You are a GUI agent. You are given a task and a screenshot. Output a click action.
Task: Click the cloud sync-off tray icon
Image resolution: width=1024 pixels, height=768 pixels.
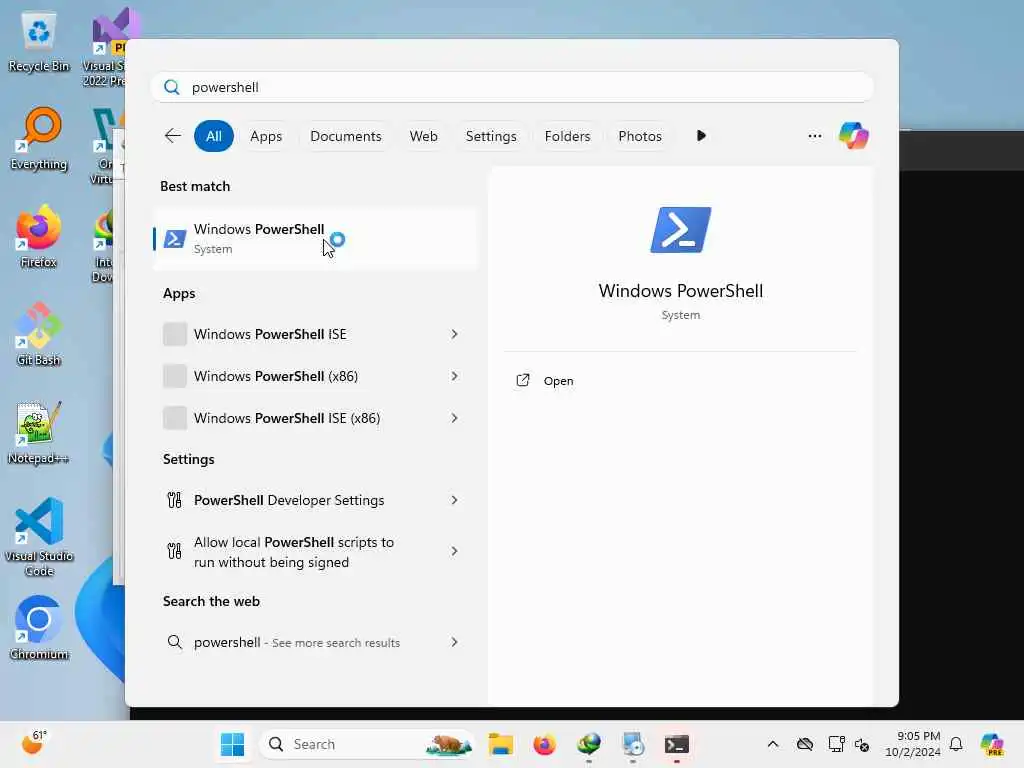click(x=805, y=744)
